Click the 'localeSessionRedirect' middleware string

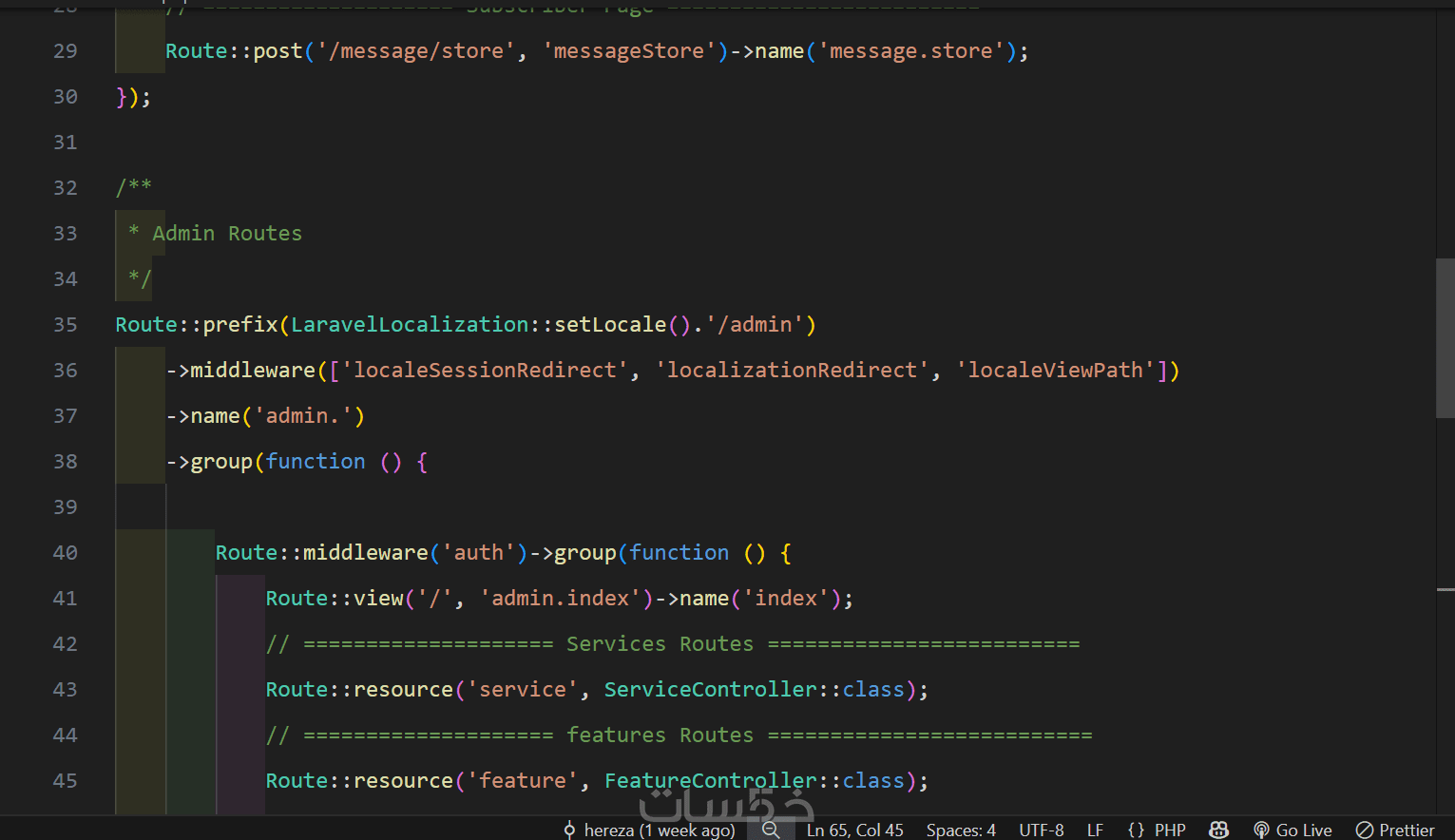point(485,371)
